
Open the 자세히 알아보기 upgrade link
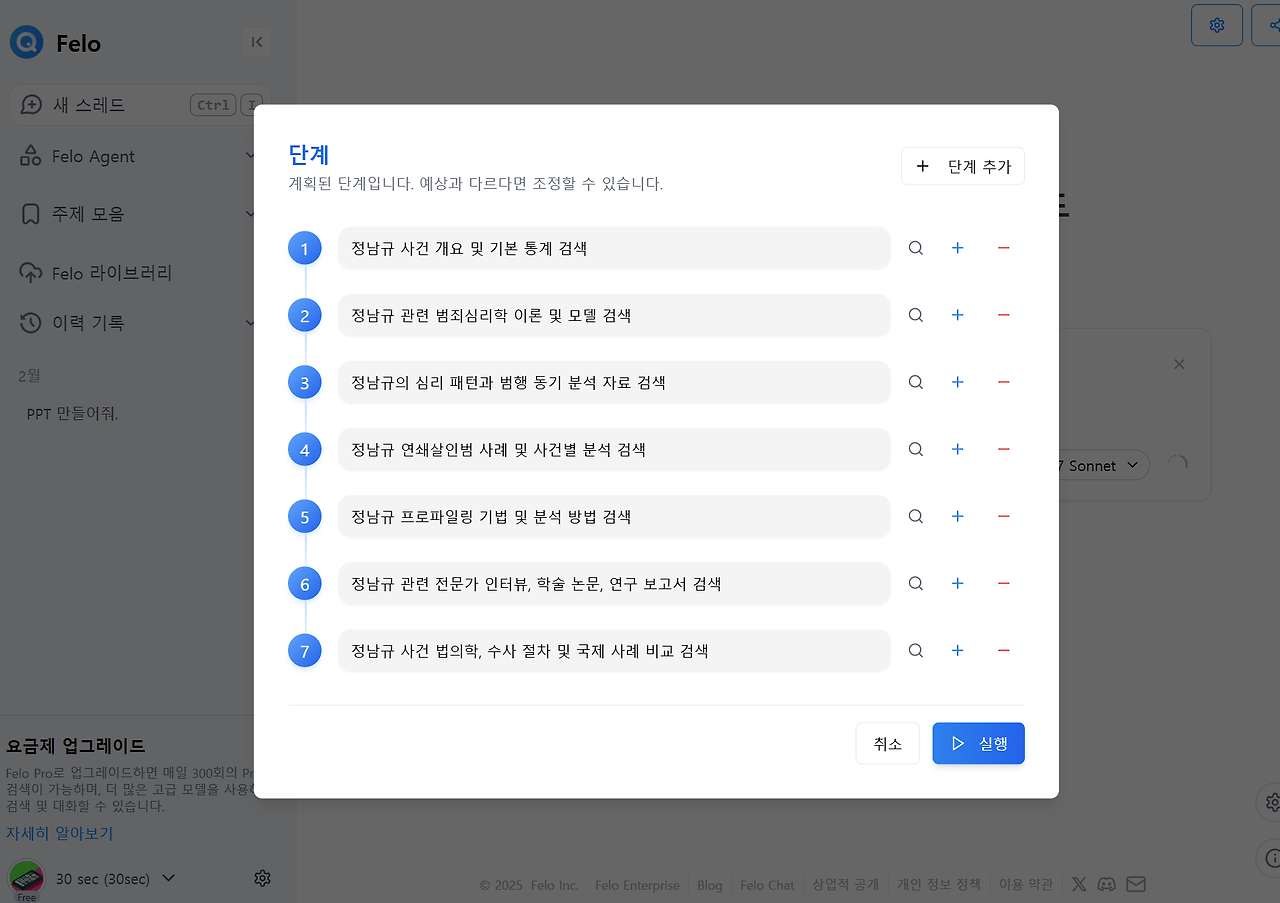tap(58, 833)
